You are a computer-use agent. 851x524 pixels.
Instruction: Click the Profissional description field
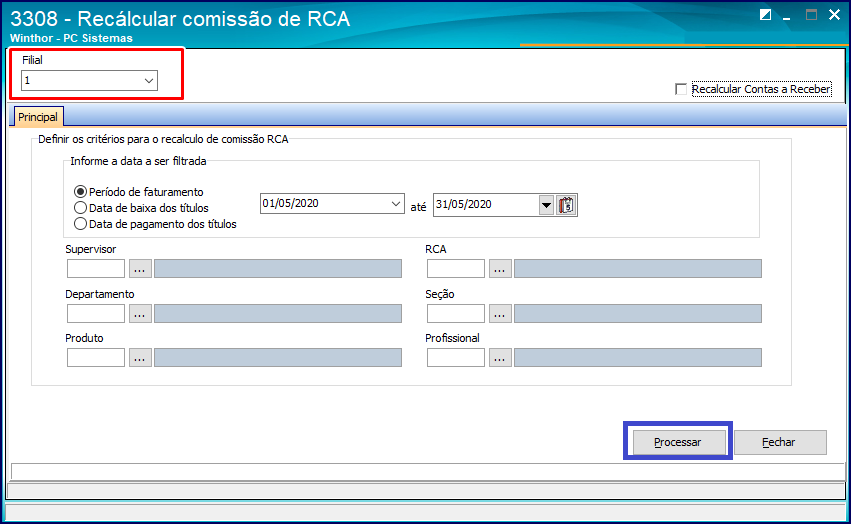pos(638,358)
